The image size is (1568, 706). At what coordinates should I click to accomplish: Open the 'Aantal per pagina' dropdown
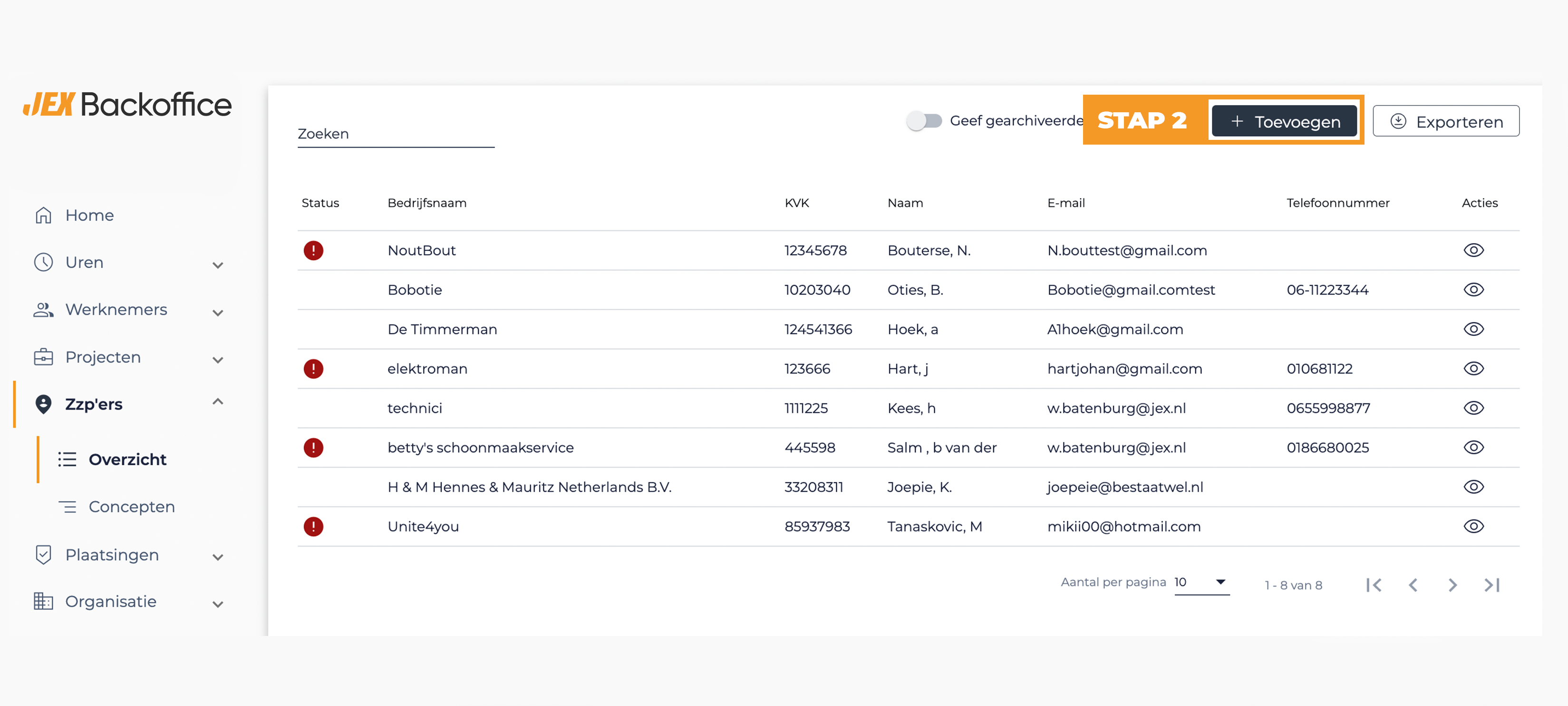click(1201, 582)
